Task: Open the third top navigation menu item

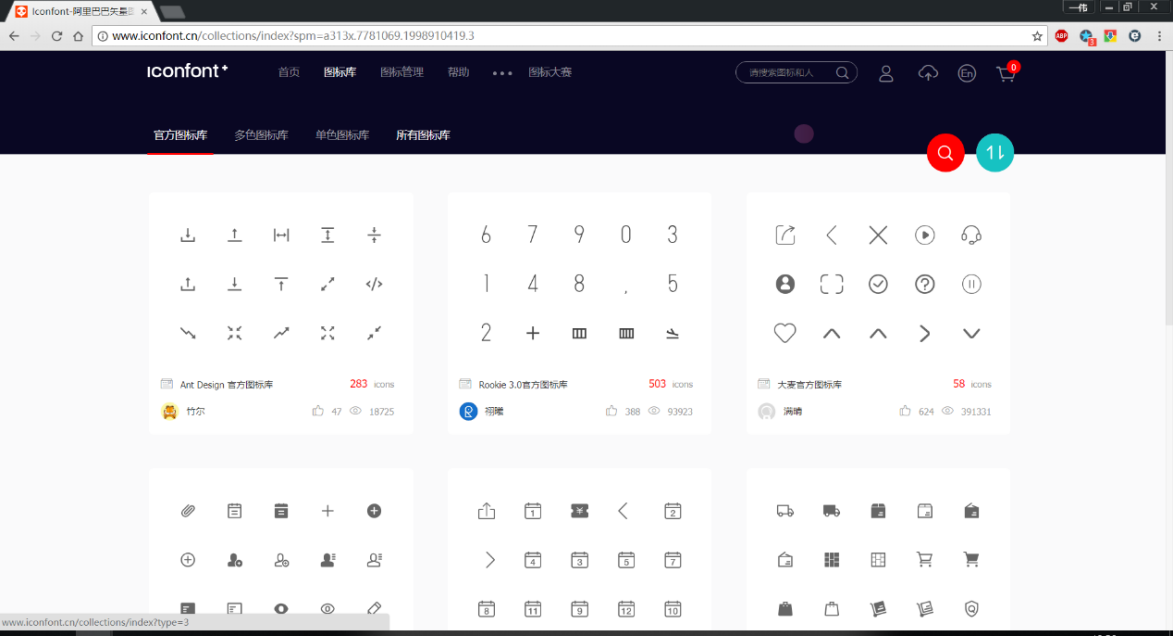Action: point(402,73)
